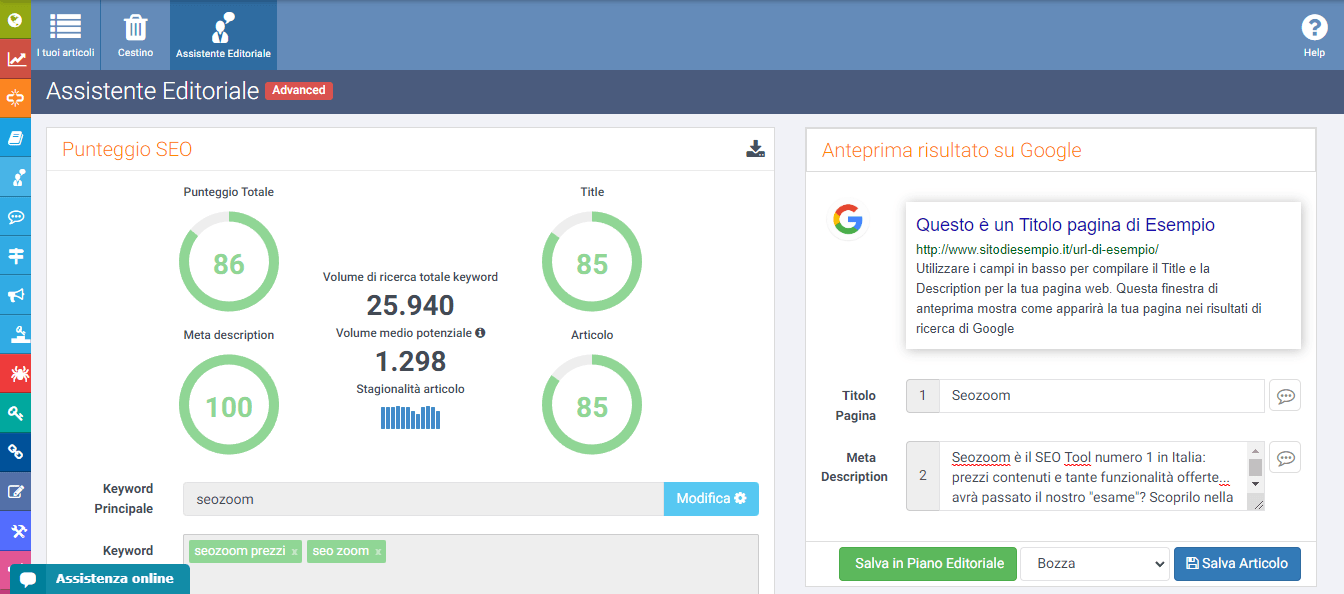The height and width of the screenshot is (594, 1344).
Task: Click the Meta description 100 gauge
Action: point(229,406)
